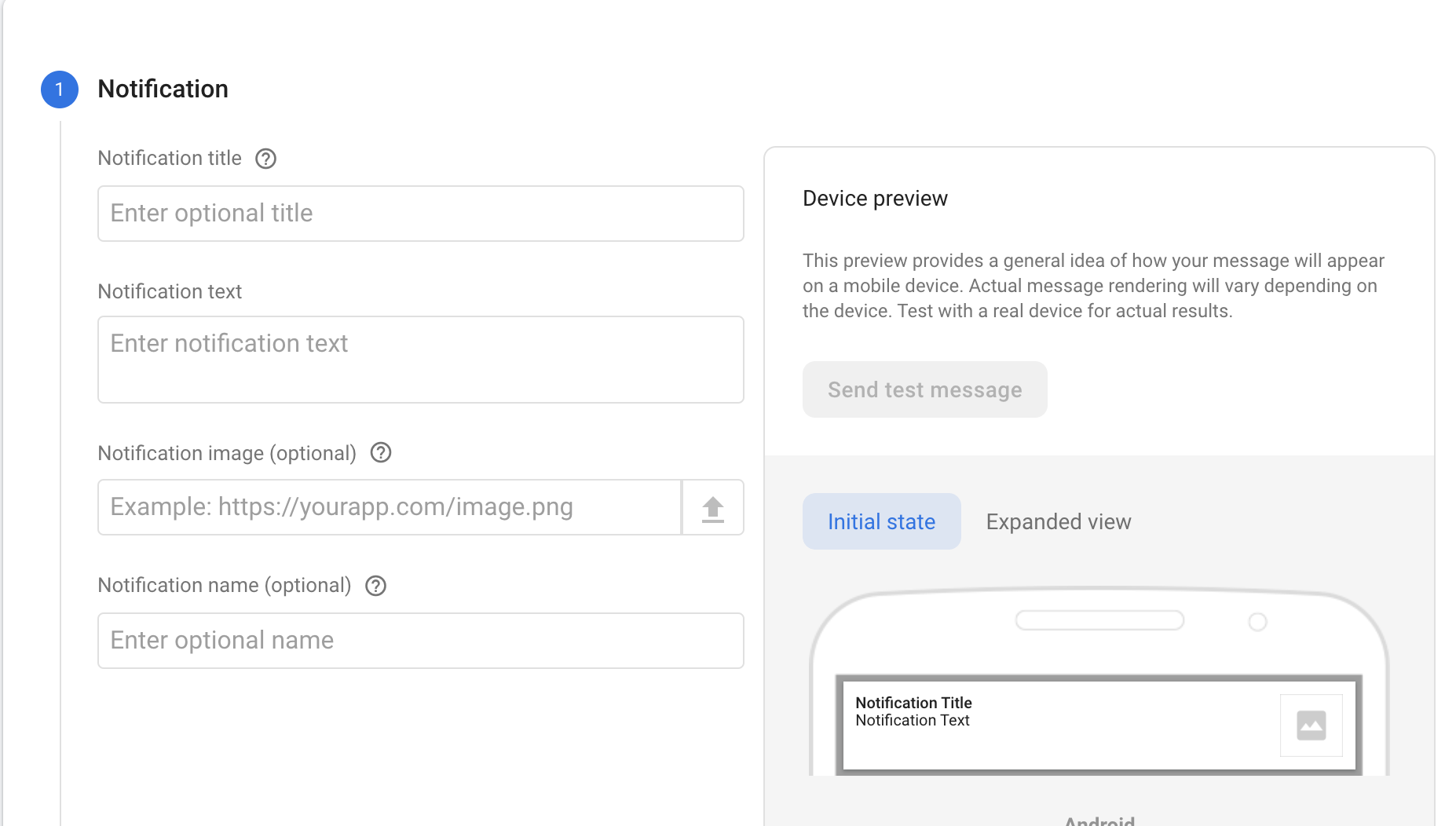
Task: Focus the Enter optional name field
Action: pos(421,641)
